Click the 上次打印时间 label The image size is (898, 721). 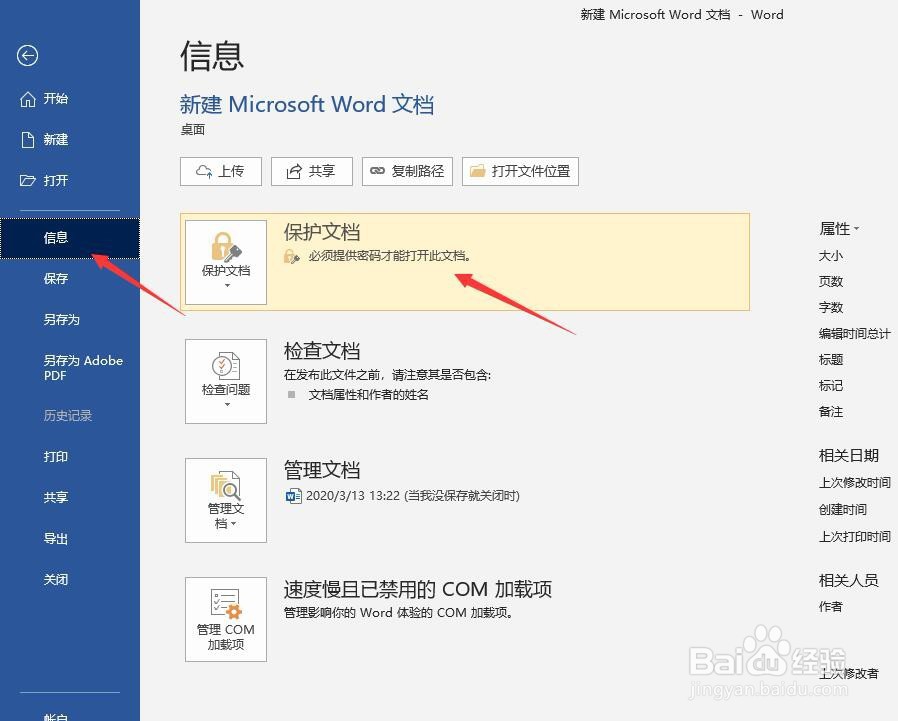[x=854, y=537]
